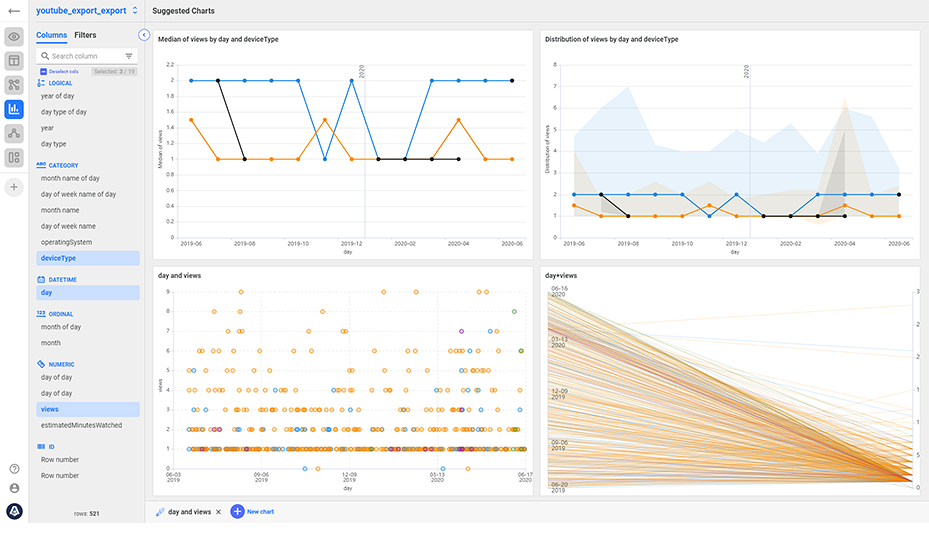The image size is (929, 534).
Task: Select the bar chart view icon
Action: tap(14, 109)
